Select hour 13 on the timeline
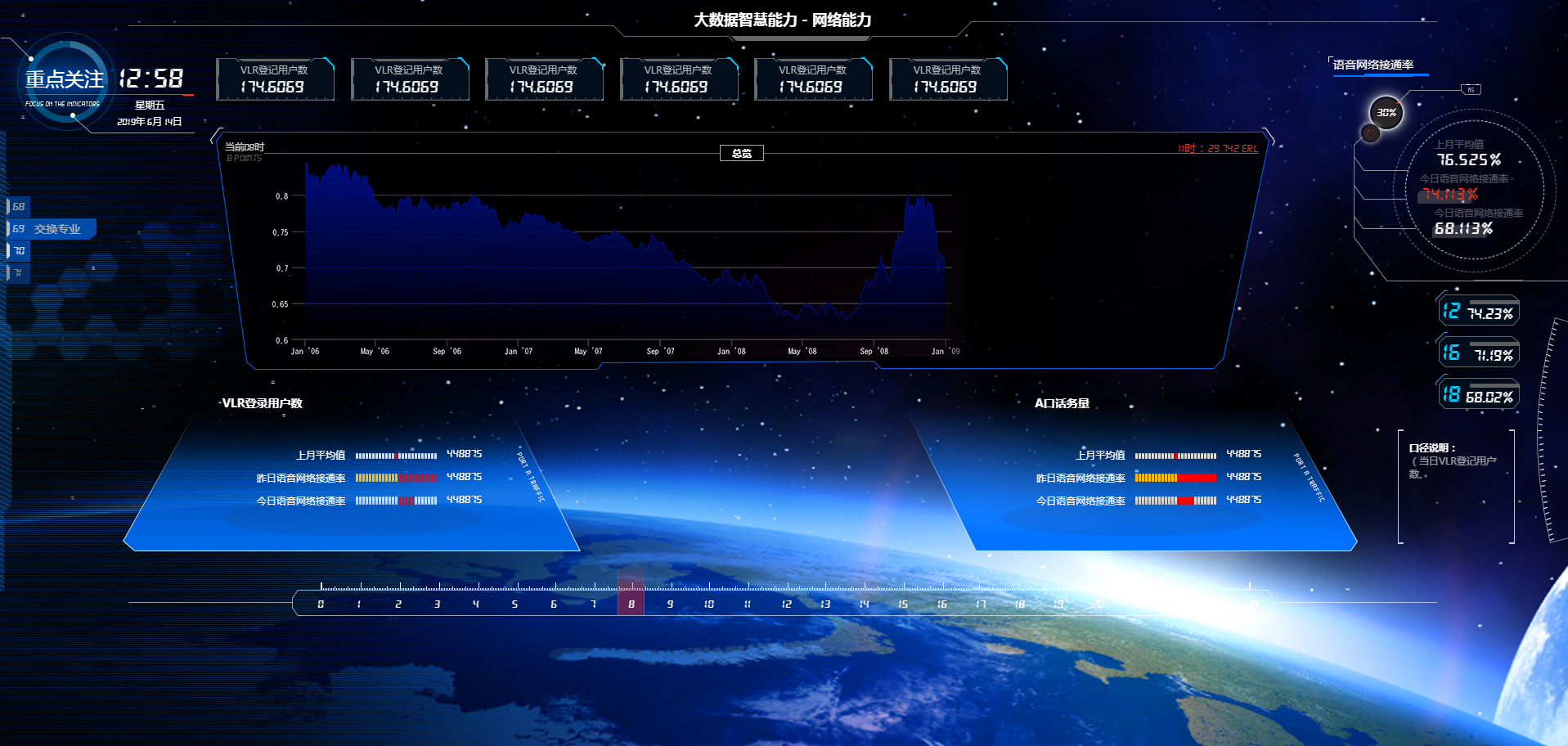This screenshot has width=1568, height=746. pyautogui.click(x=825, y=604)
